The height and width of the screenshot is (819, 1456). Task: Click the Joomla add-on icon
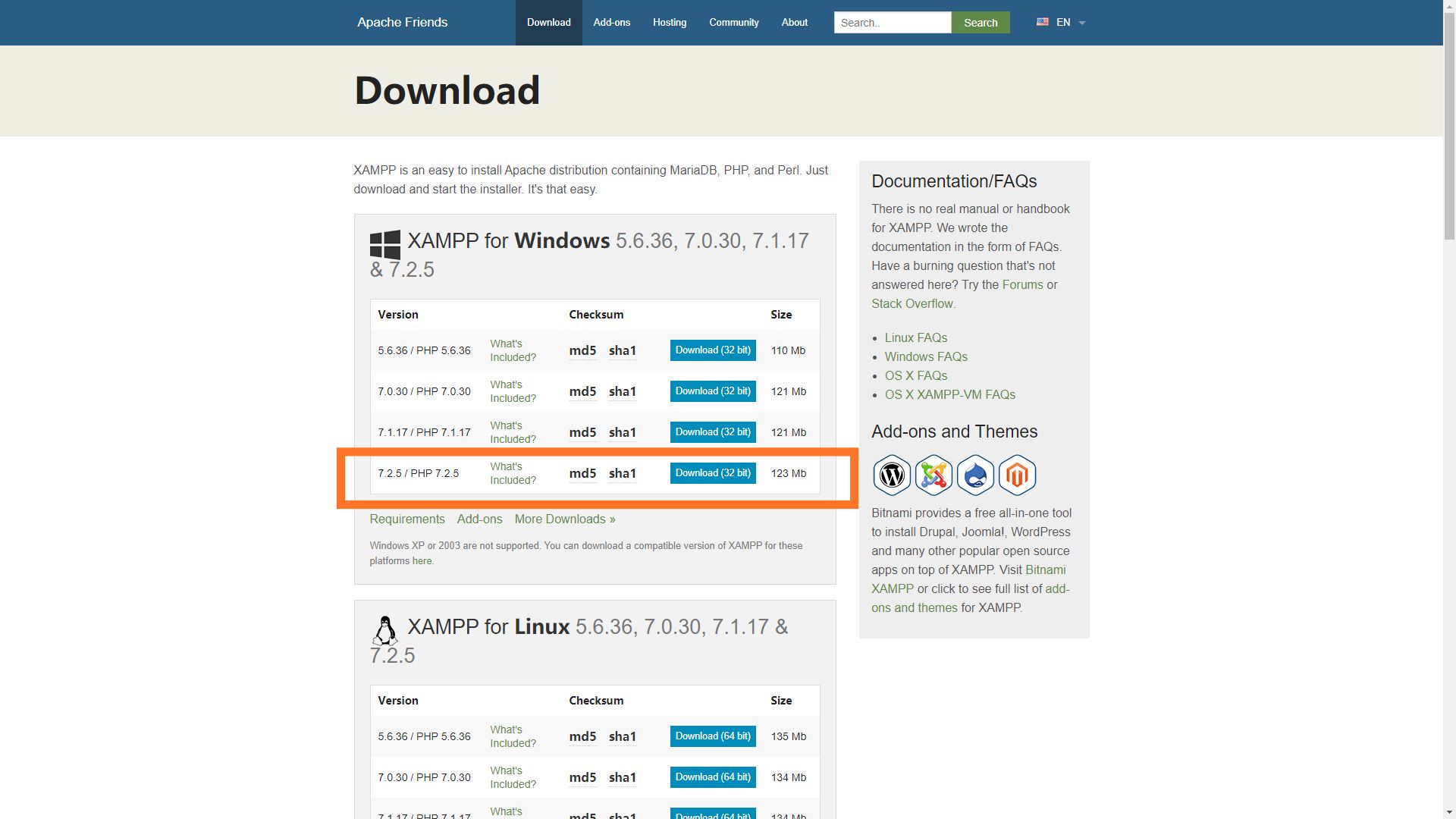coord(934,475)
